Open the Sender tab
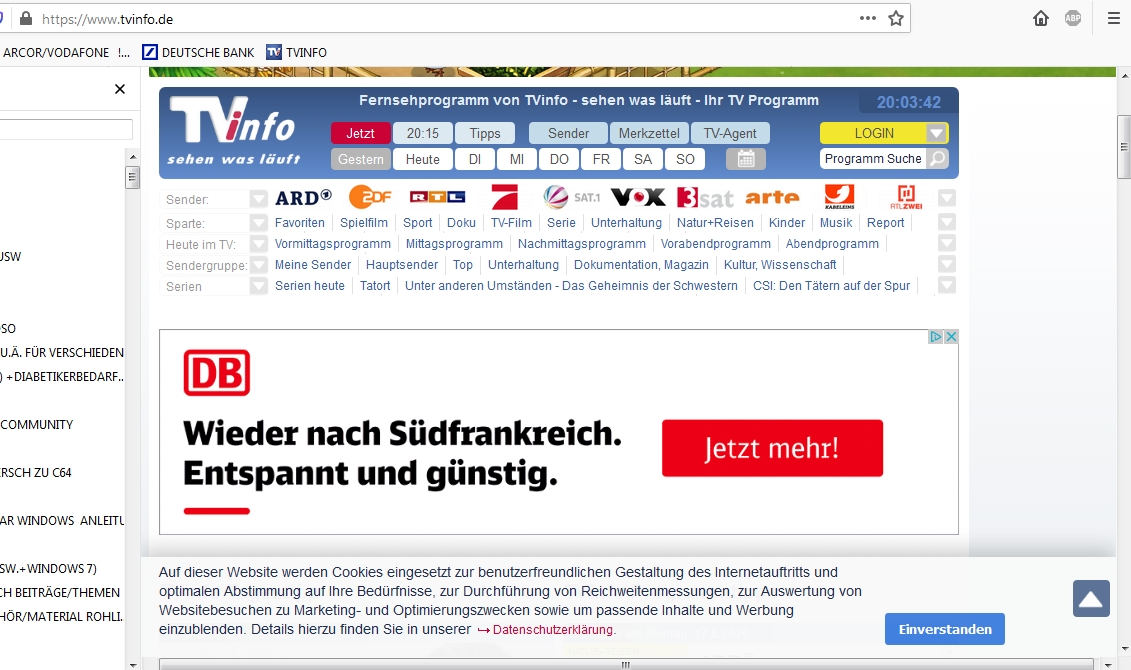Screen dimensions: 1131x670 568,133
